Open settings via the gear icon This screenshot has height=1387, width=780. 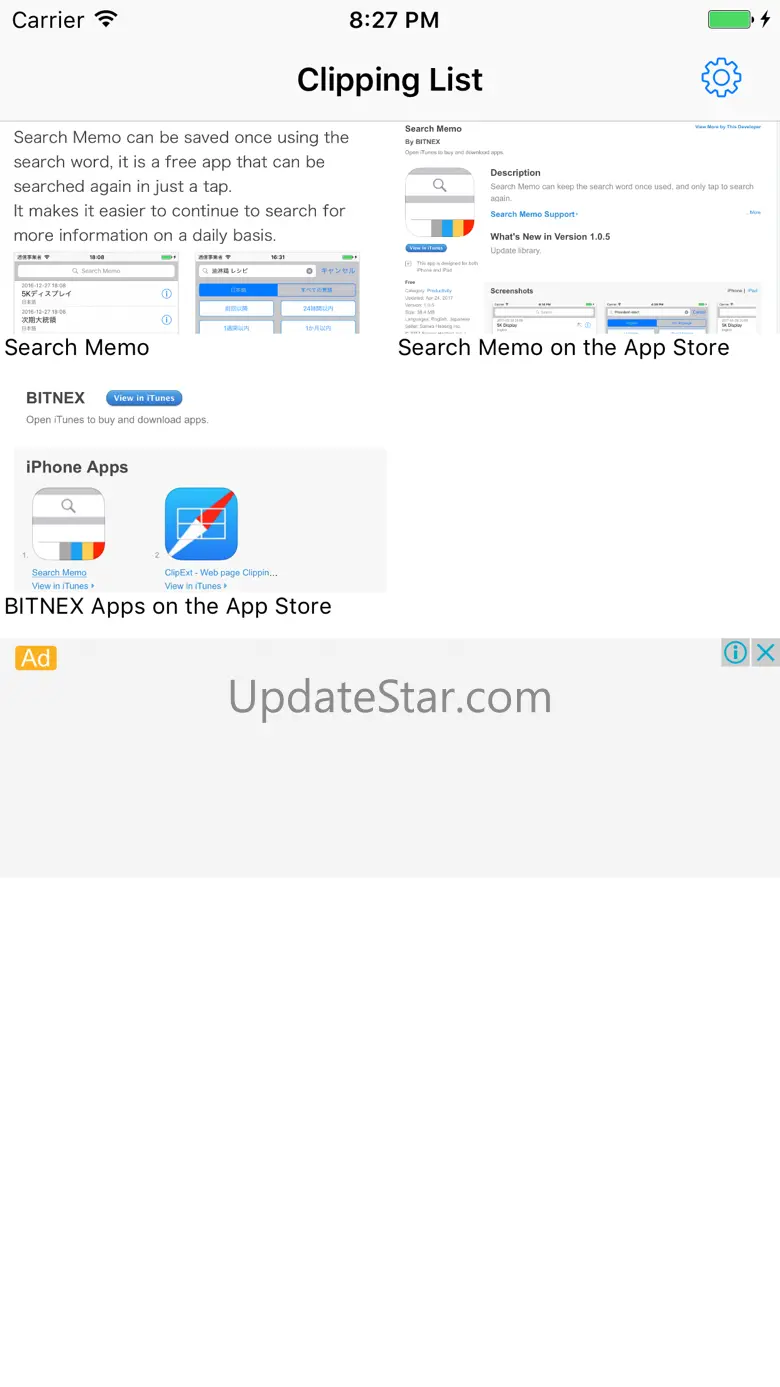click(x=721, y=78)
